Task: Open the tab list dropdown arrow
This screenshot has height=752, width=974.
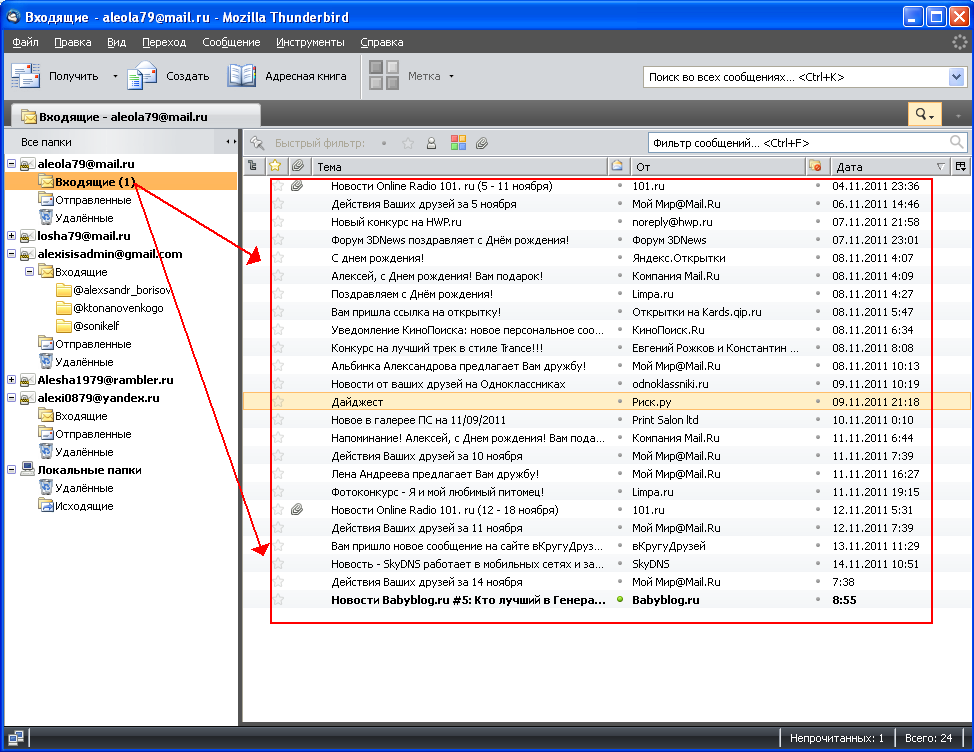Action: [x=958, y=116]
